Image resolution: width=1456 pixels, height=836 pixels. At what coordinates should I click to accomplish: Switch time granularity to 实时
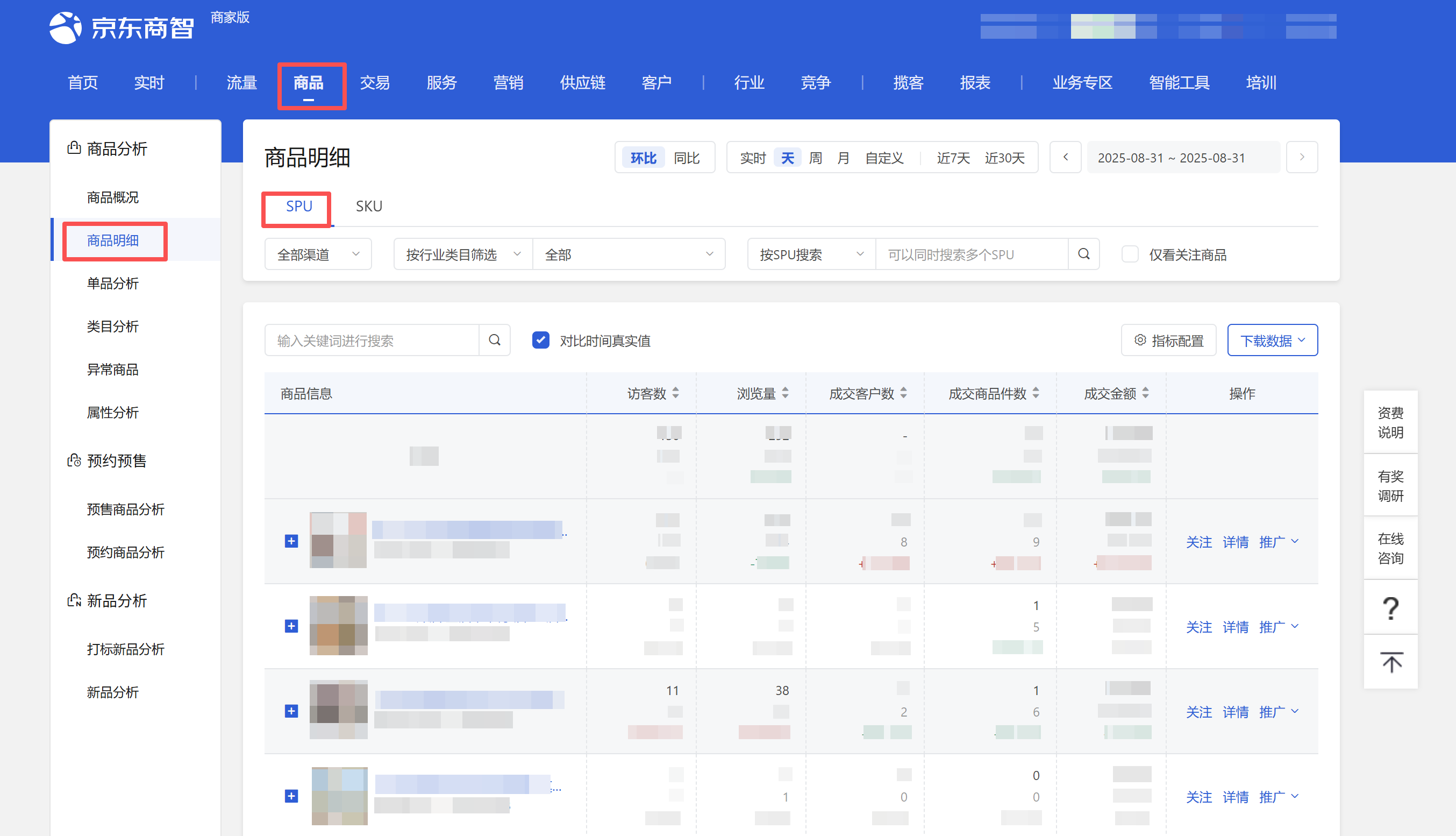coord(753,158)
